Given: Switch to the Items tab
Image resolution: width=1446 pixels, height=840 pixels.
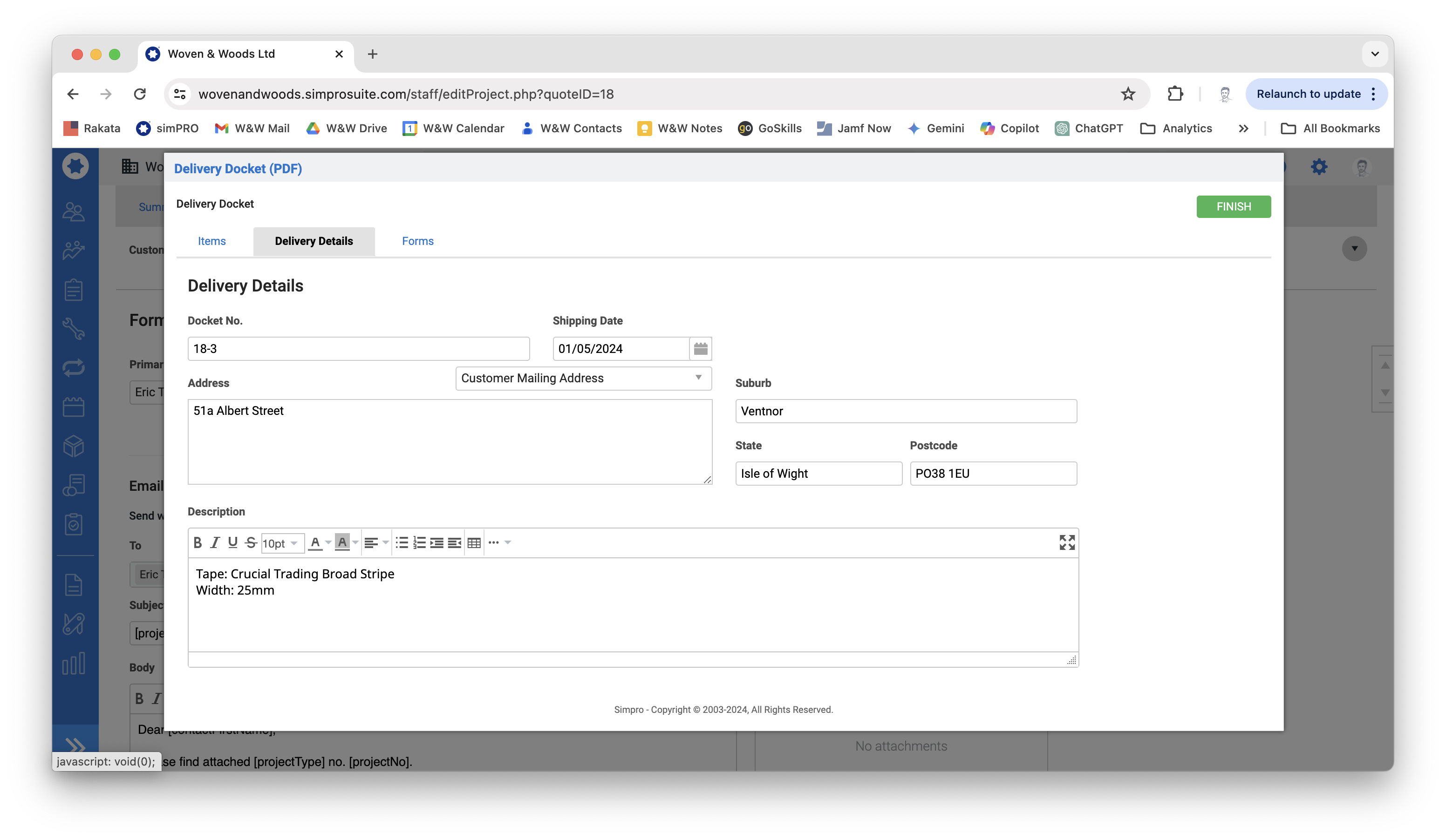Looking at the screenshot, I should pyautogui.click(x=212, y=241).
